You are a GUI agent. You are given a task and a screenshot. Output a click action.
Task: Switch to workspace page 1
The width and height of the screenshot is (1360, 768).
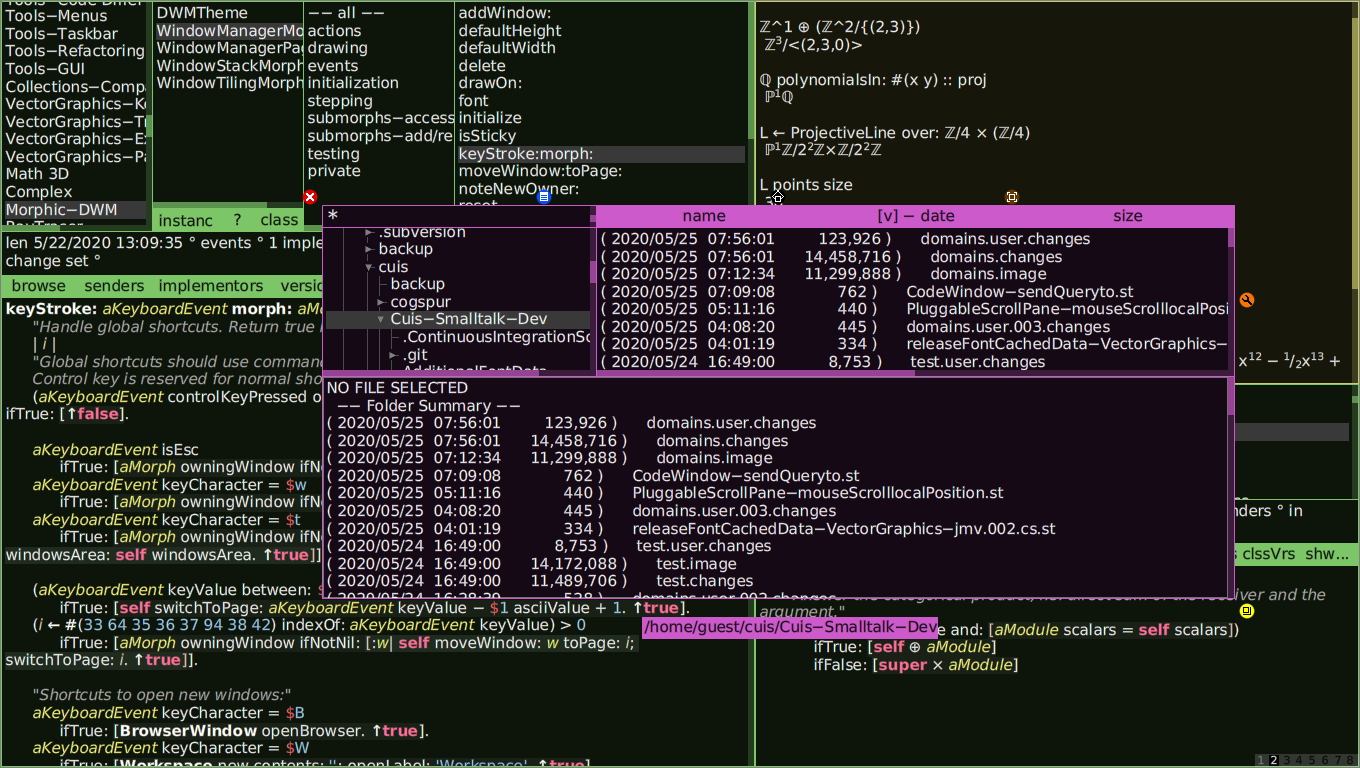(1262, 761)
